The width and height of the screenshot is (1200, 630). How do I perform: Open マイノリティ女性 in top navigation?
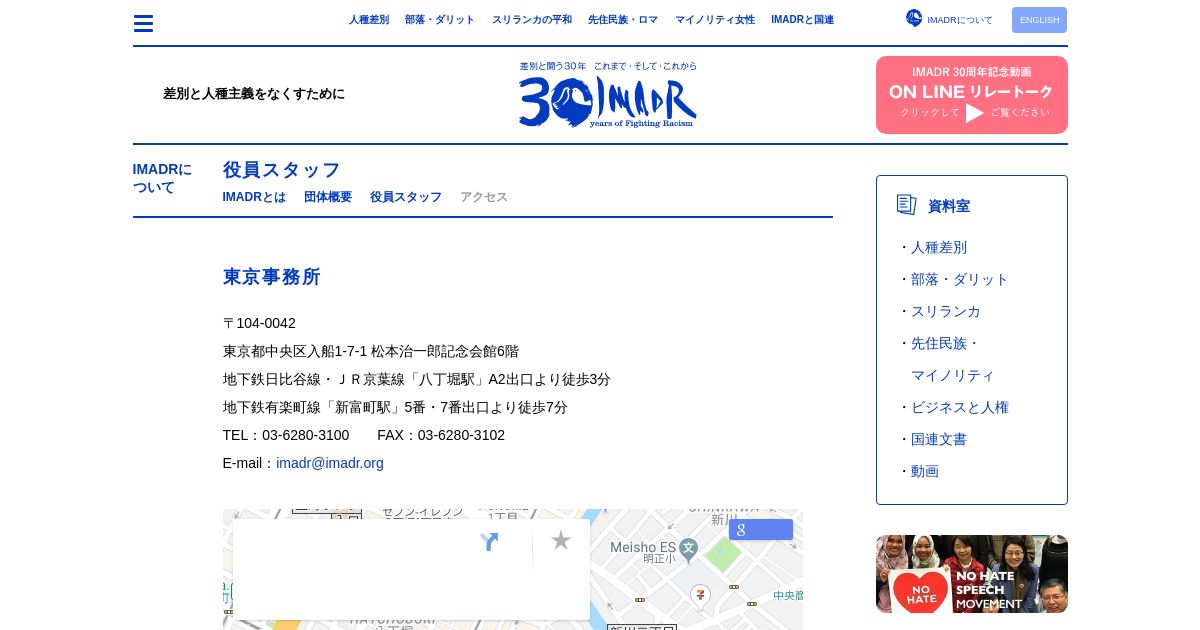[x=715, y=20]
